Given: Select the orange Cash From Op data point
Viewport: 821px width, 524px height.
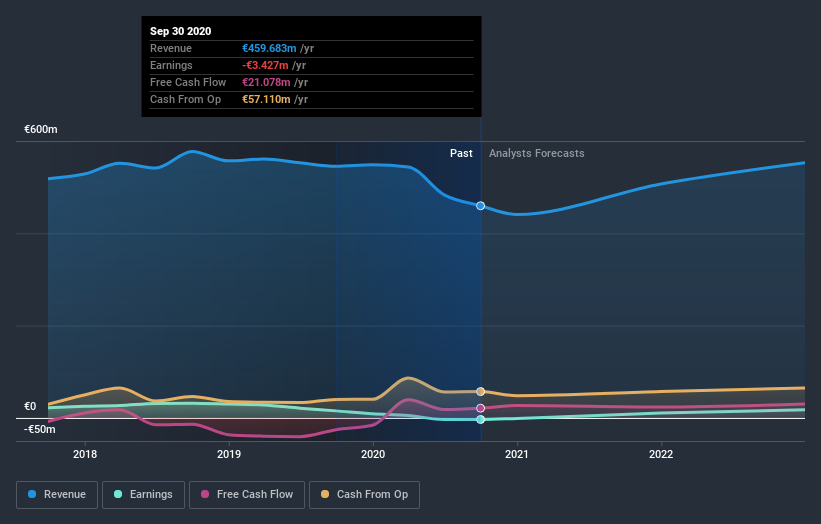Looking at the screenshot, I should (480, 392).
